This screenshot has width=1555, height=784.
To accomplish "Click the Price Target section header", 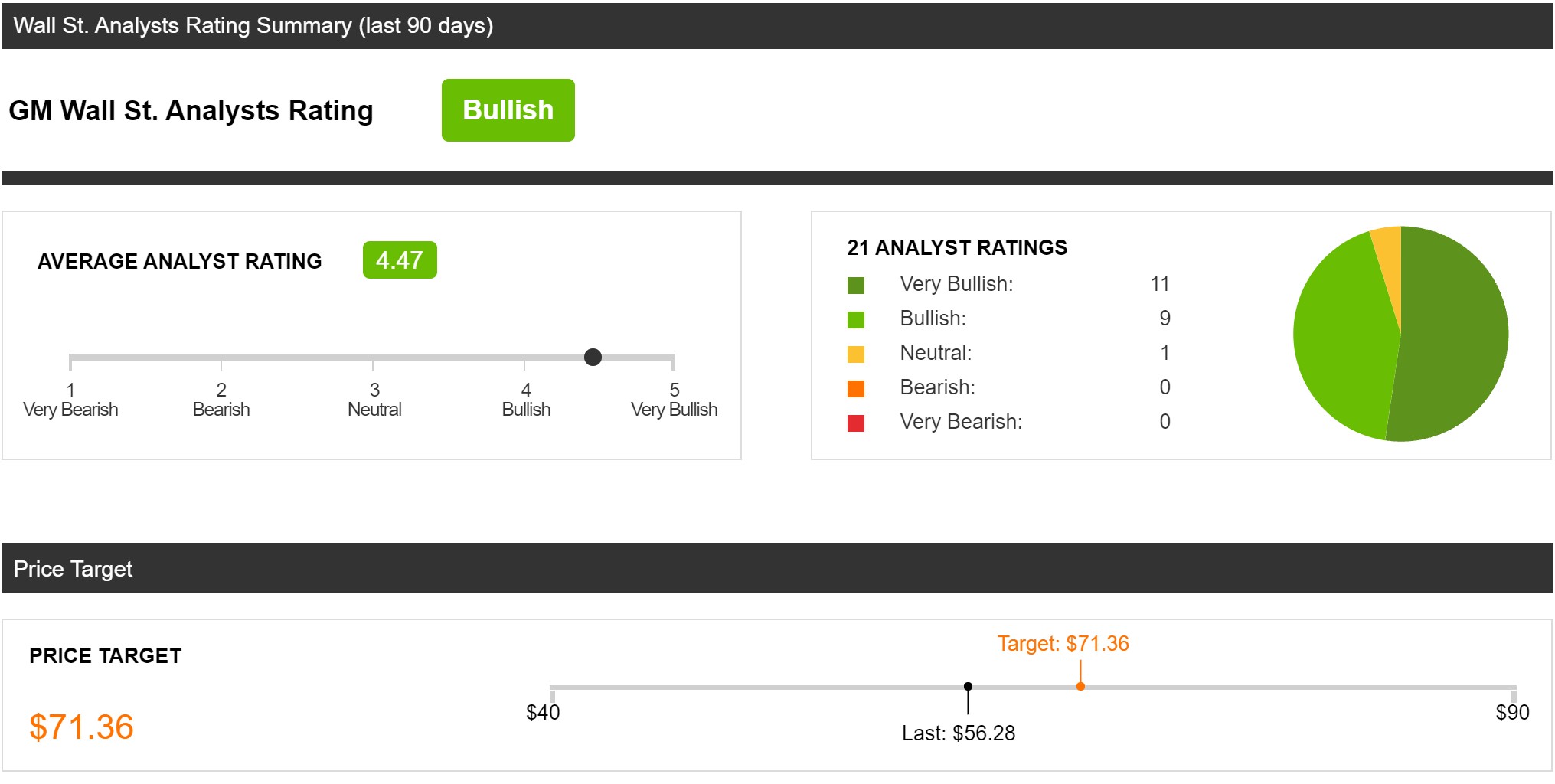I will click(x=74, y=569).
